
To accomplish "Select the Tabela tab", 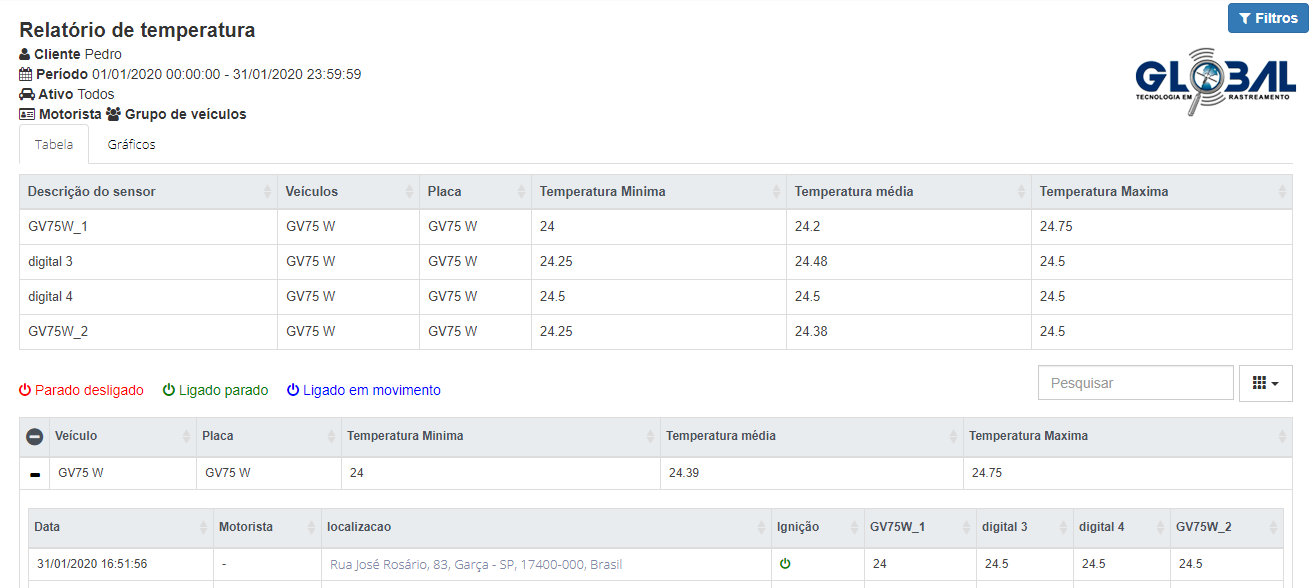I will click(x=54, y=145).
